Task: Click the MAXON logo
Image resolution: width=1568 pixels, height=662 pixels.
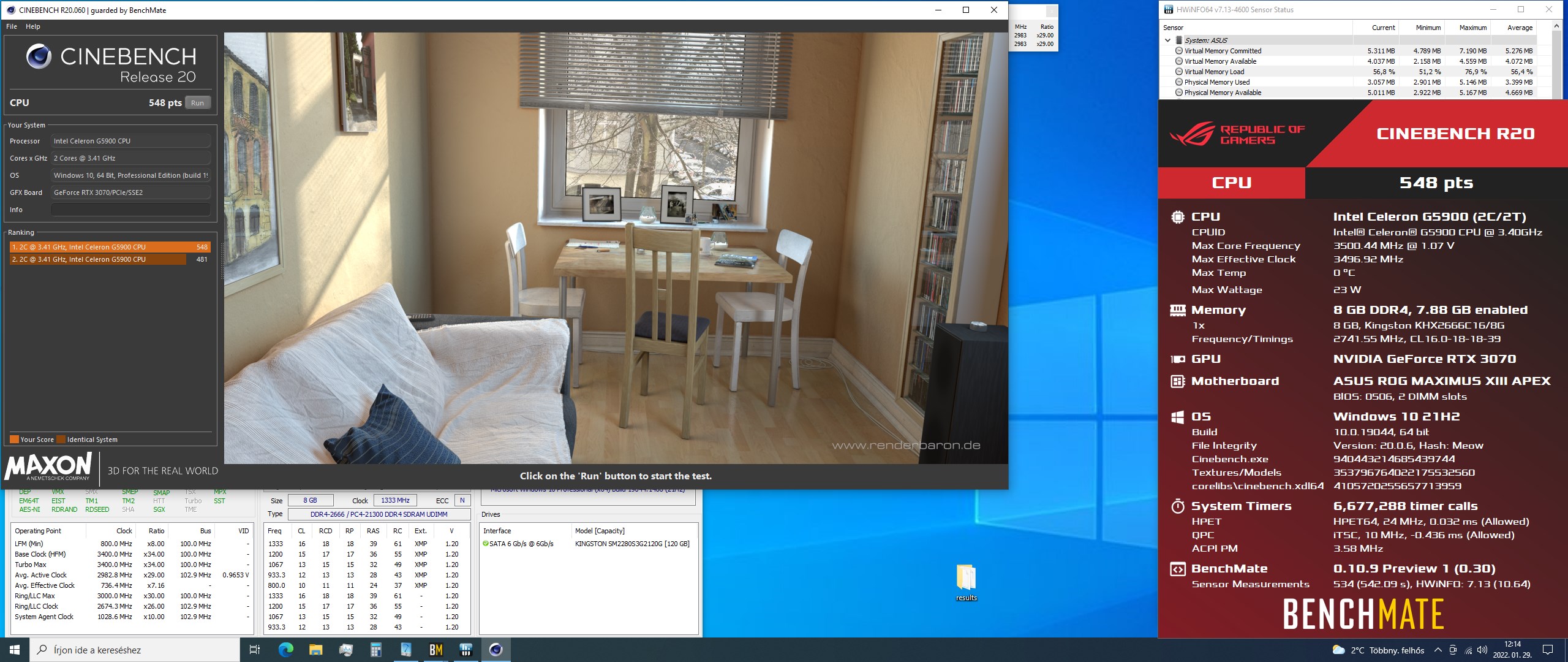Action: [x=48, y=467]
